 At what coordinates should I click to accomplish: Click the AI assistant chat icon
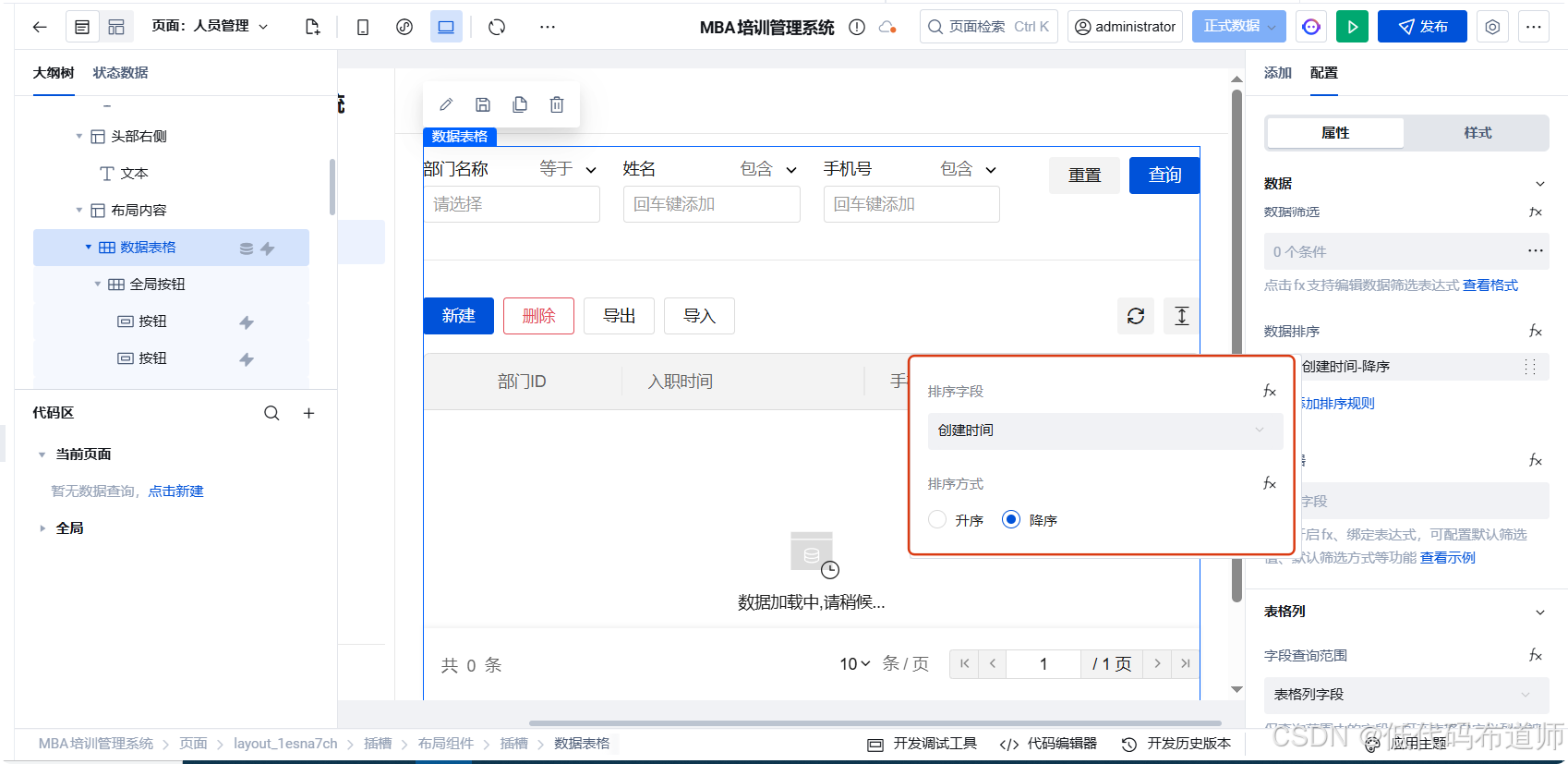[1311, 27]
